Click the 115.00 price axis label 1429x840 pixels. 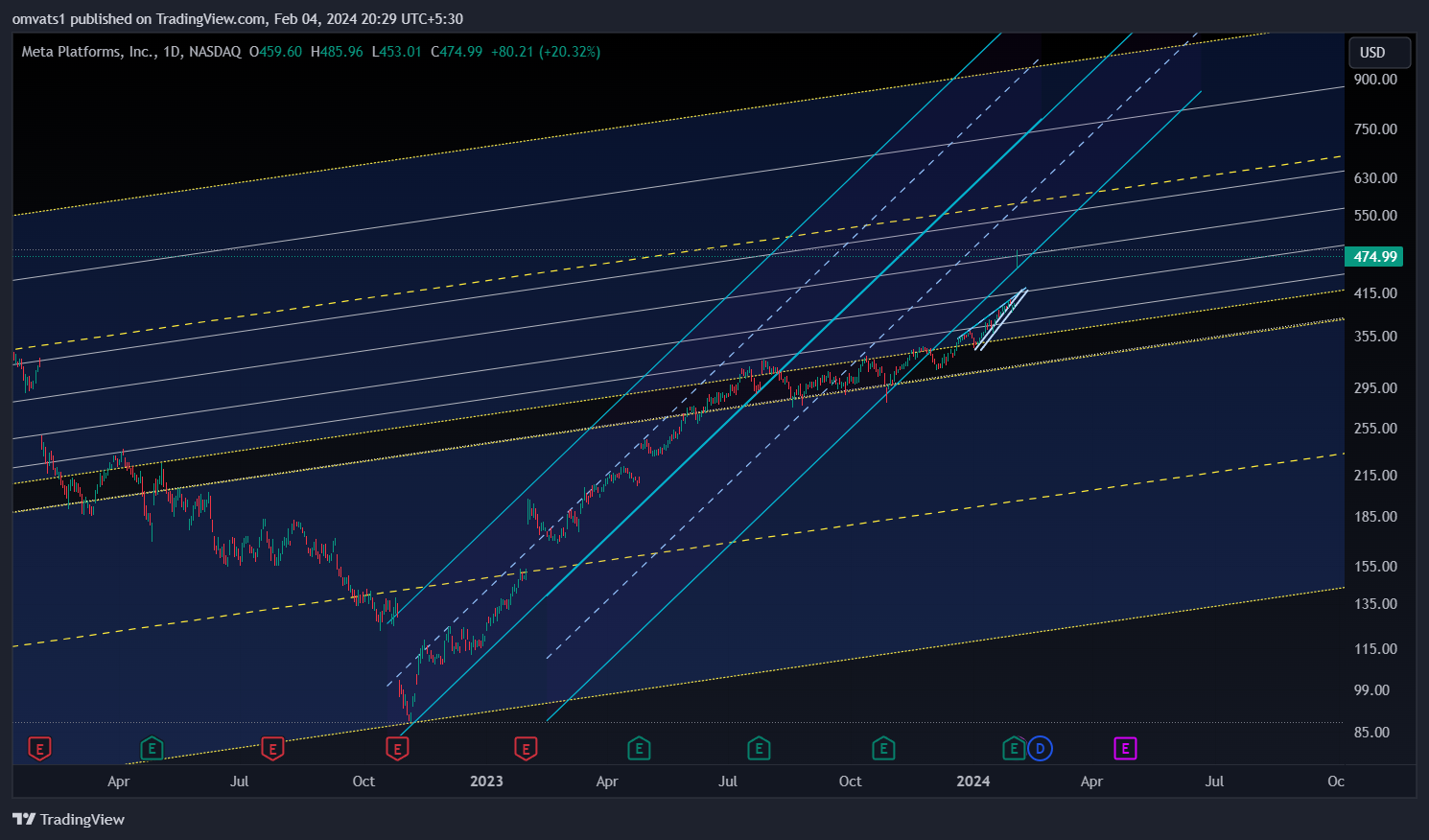point(1375,648)
